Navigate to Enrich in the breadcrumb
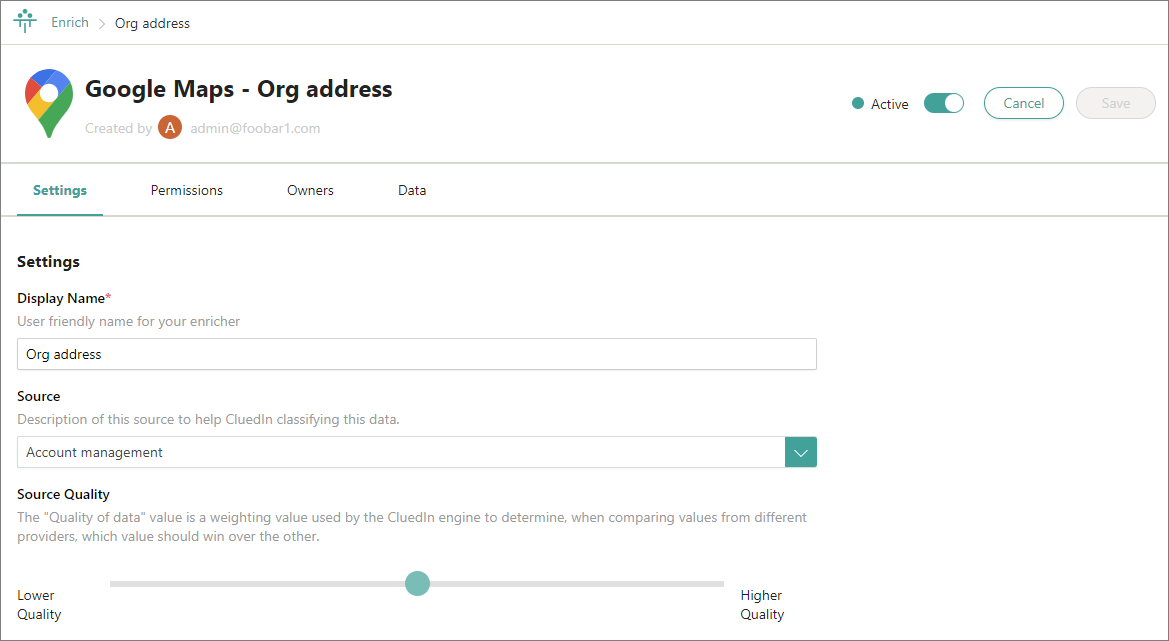The width and height of the screenshot is (1169, 641). pos(70,22)
